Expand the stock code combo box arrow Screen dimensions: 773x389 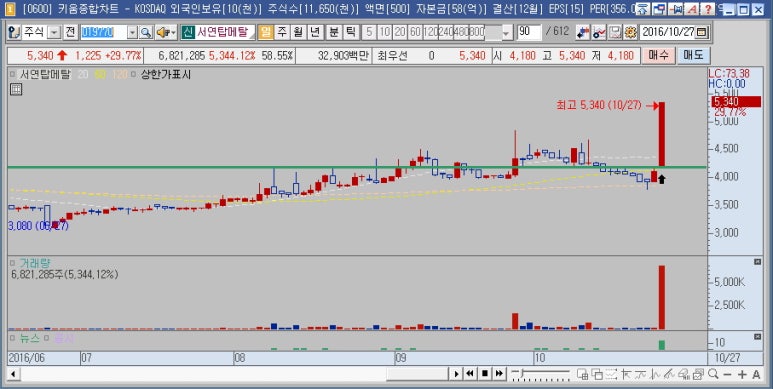pos(133,33)
